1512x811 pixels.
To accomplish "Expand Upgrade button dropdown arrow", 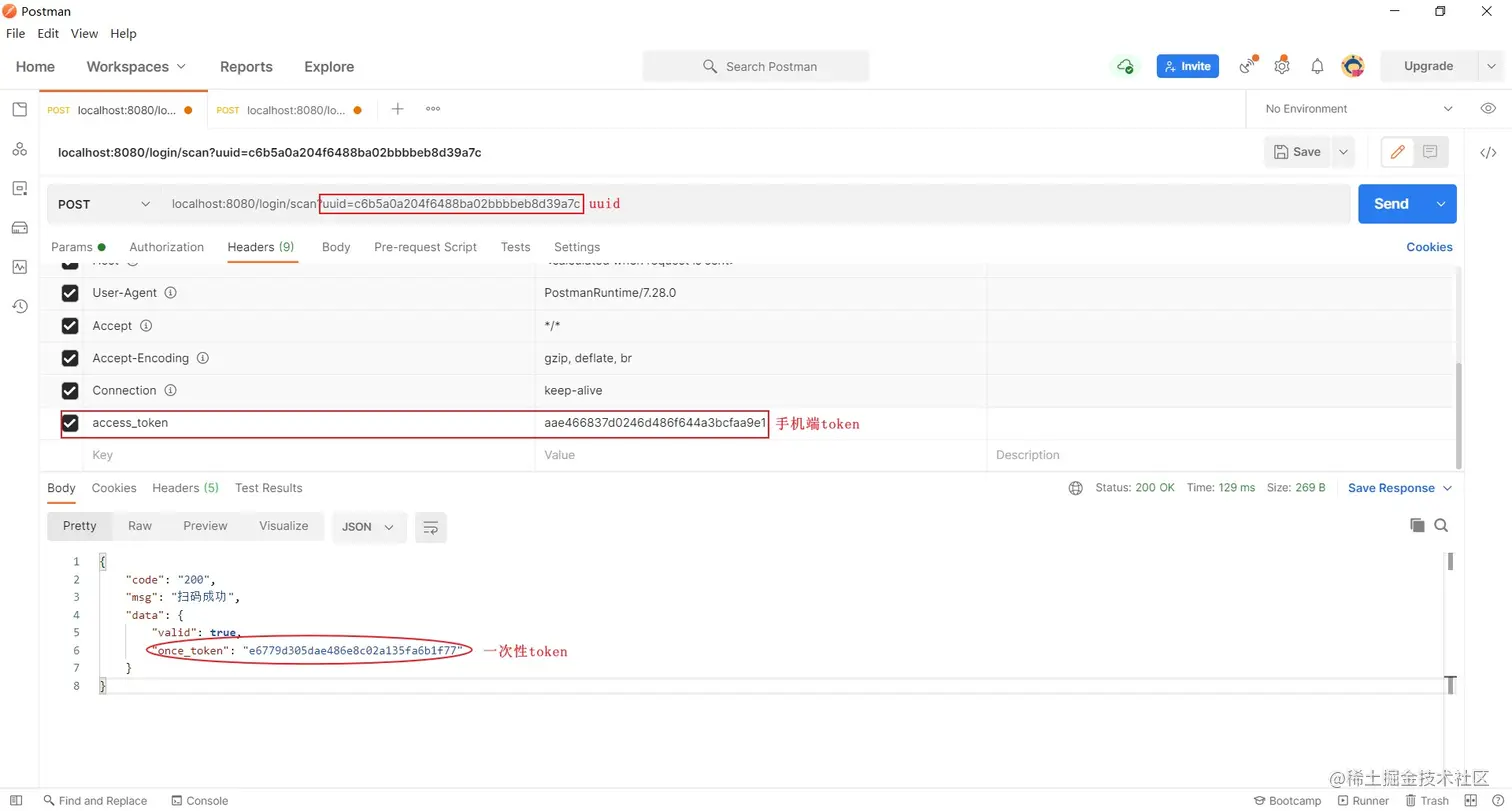I will (1490, 66).
